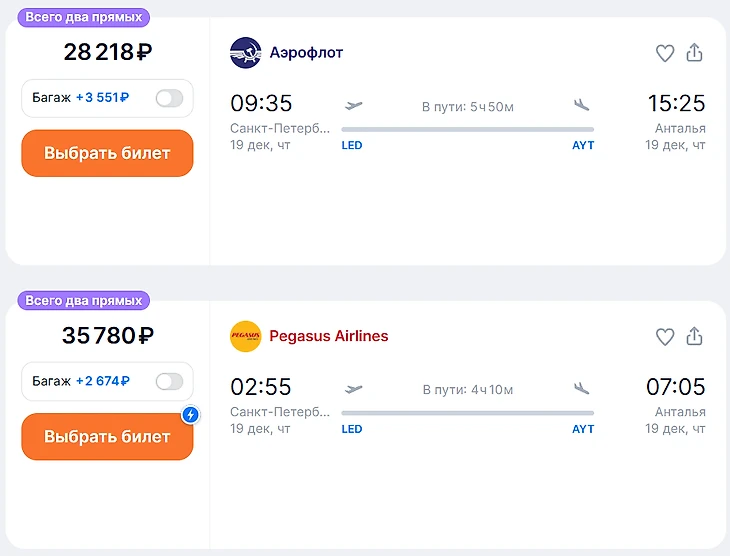Click the blue lightning badge icon

coord(191,415)
